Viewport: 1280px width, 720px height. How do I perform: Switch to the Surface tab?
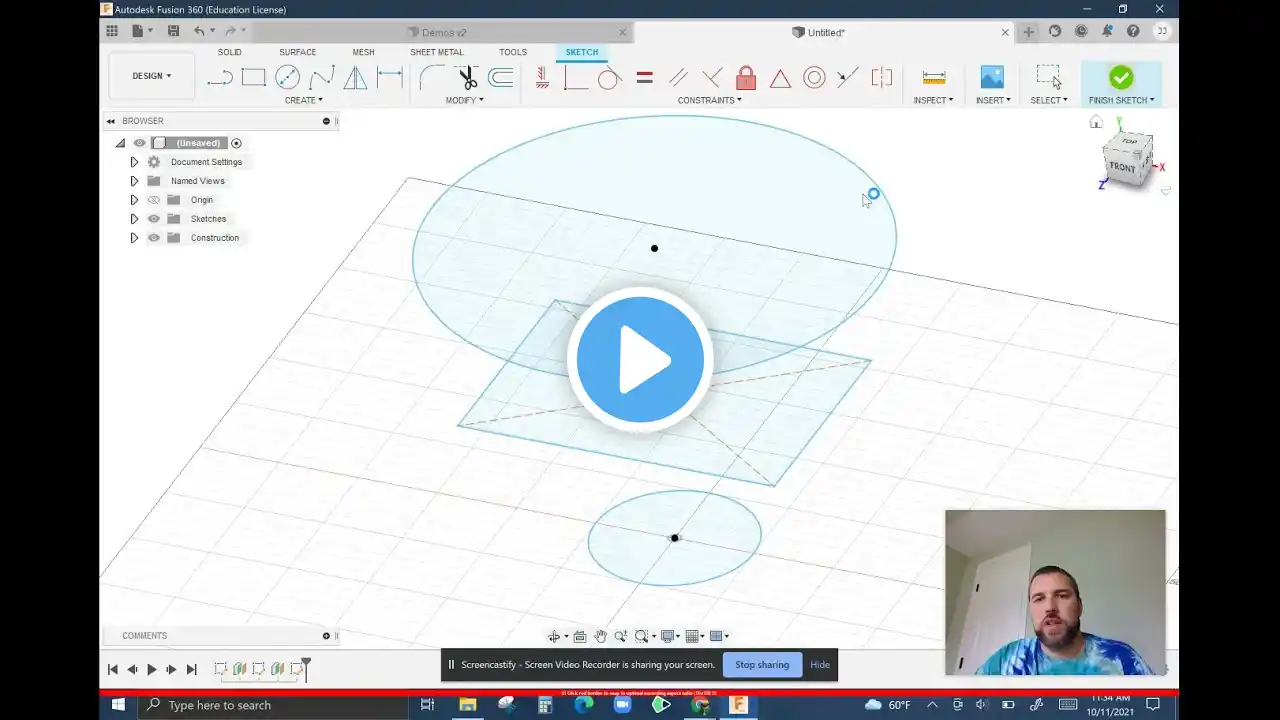point(297,52)
